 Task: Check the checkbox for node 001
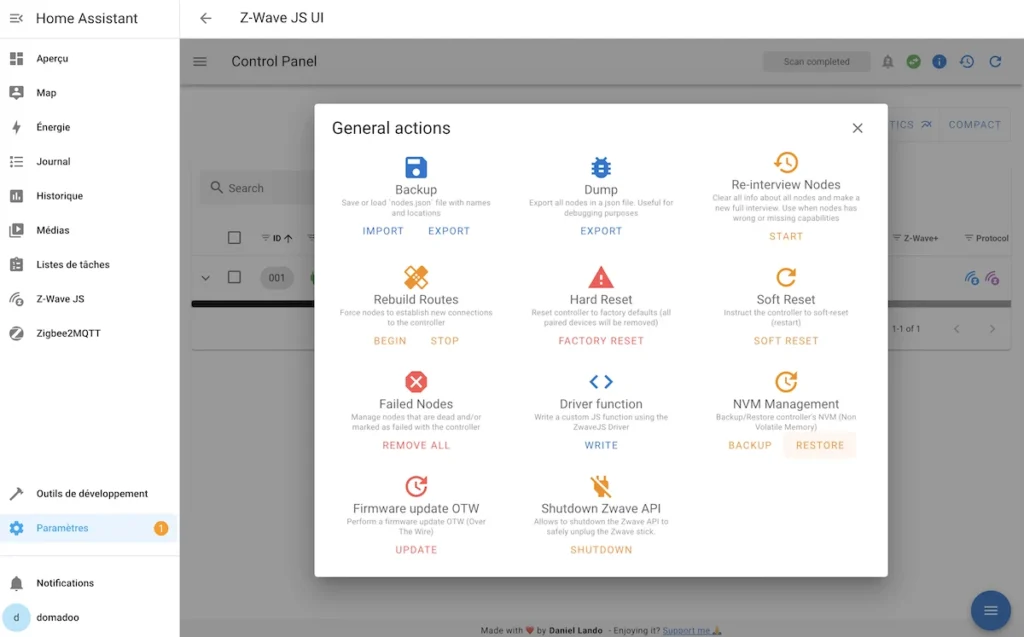click(x=234, y=277)
